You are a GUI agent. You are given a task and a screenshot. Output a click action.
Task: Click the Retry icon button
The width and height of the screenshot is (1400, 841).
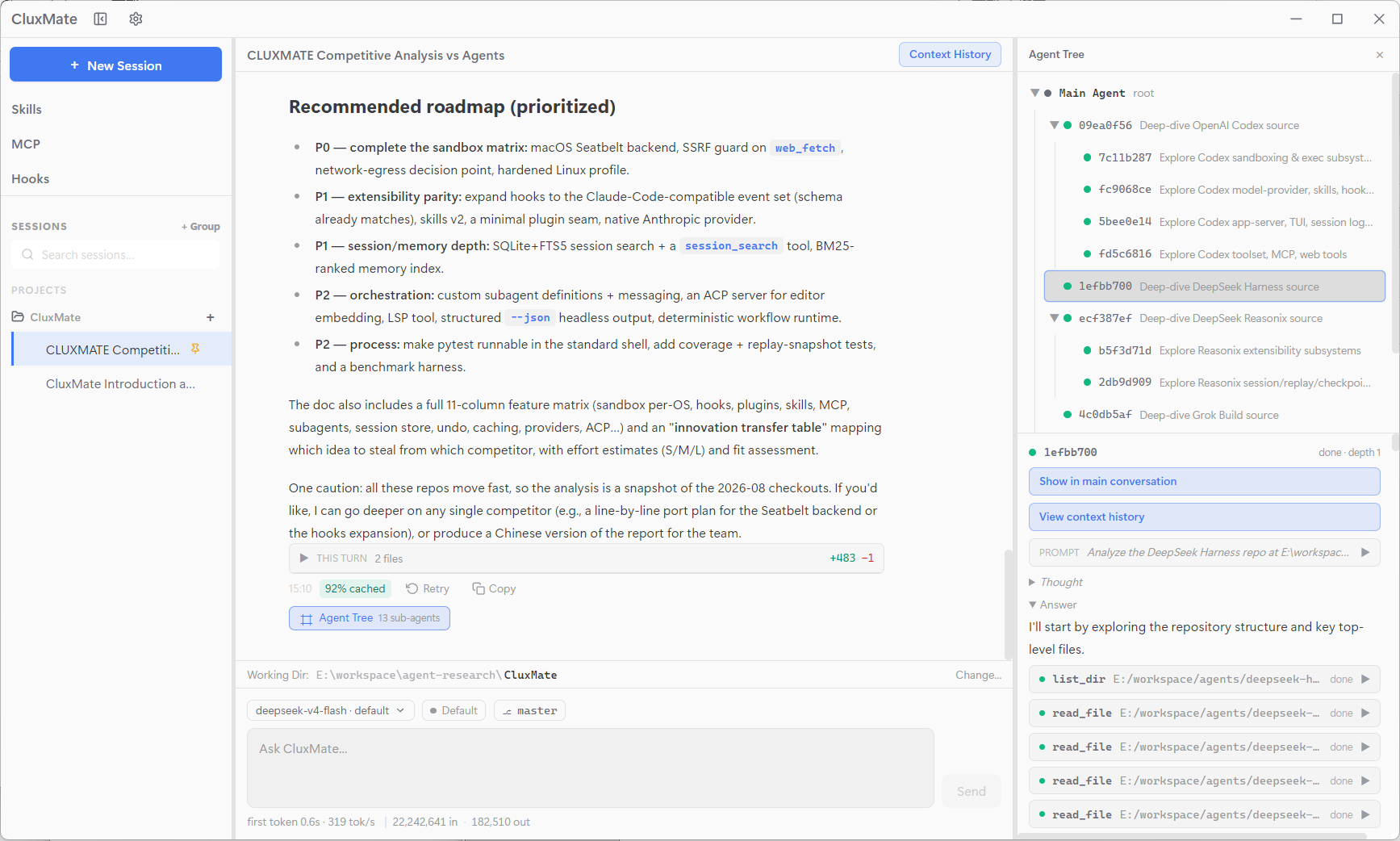(x=428, y=588)
